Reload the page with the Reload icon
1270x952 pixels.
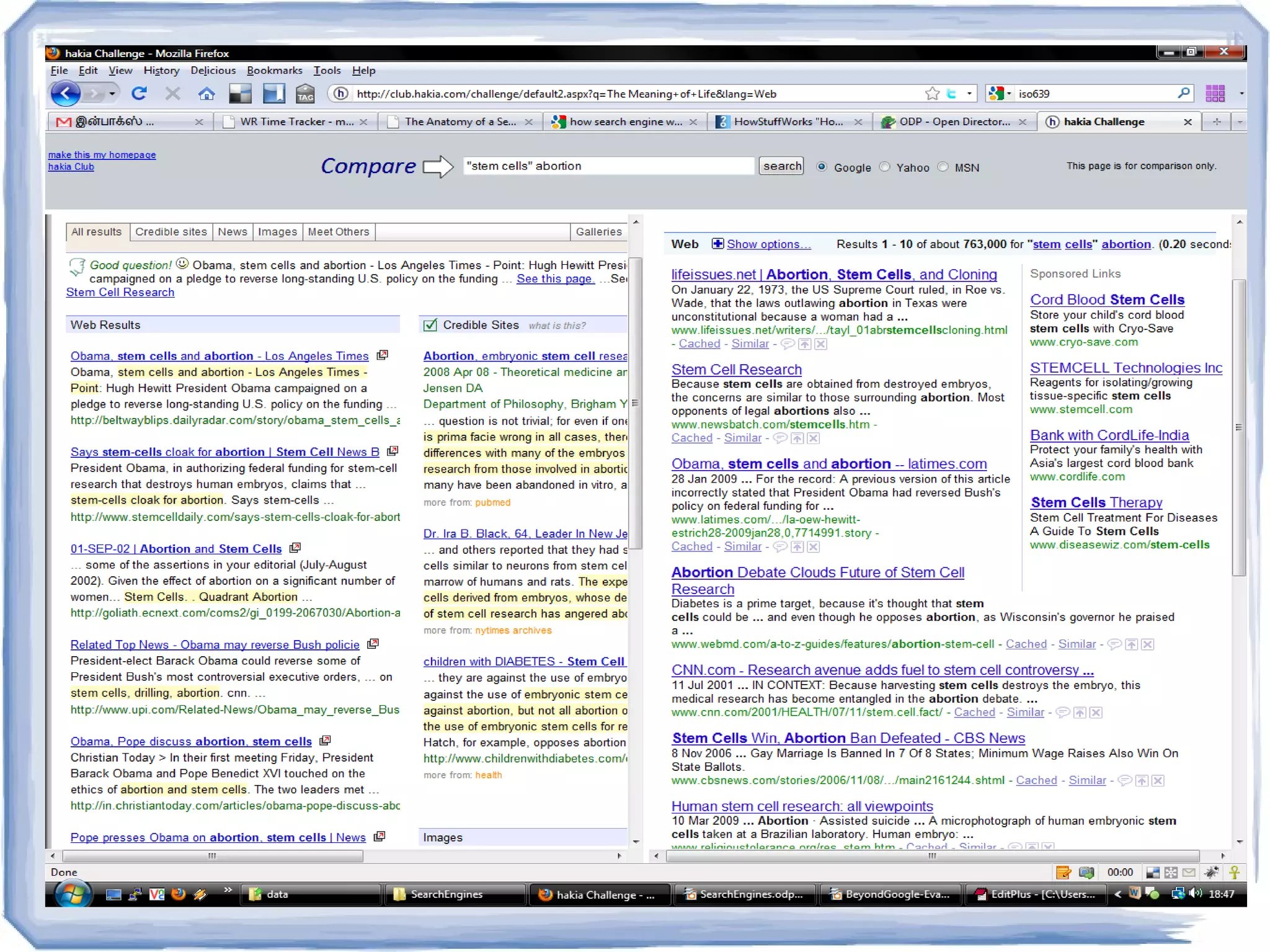(x=139, y=94)
